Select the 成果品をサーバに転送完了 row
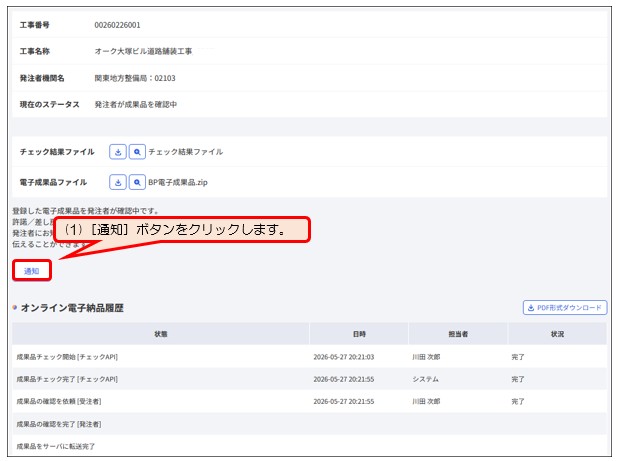 pyautogui.click(x=310, y=446)
